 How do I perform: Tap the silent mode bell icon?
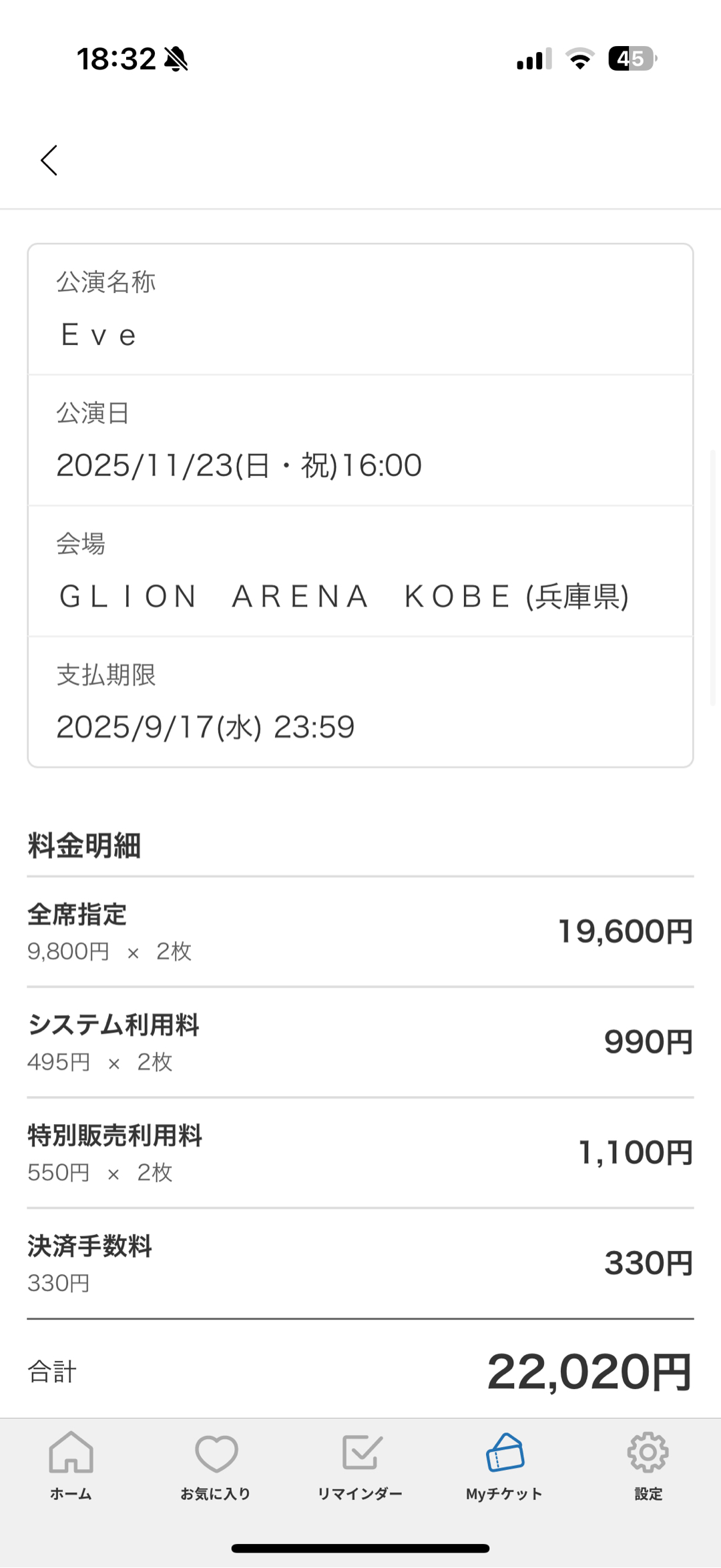click(x=176, y=59)
